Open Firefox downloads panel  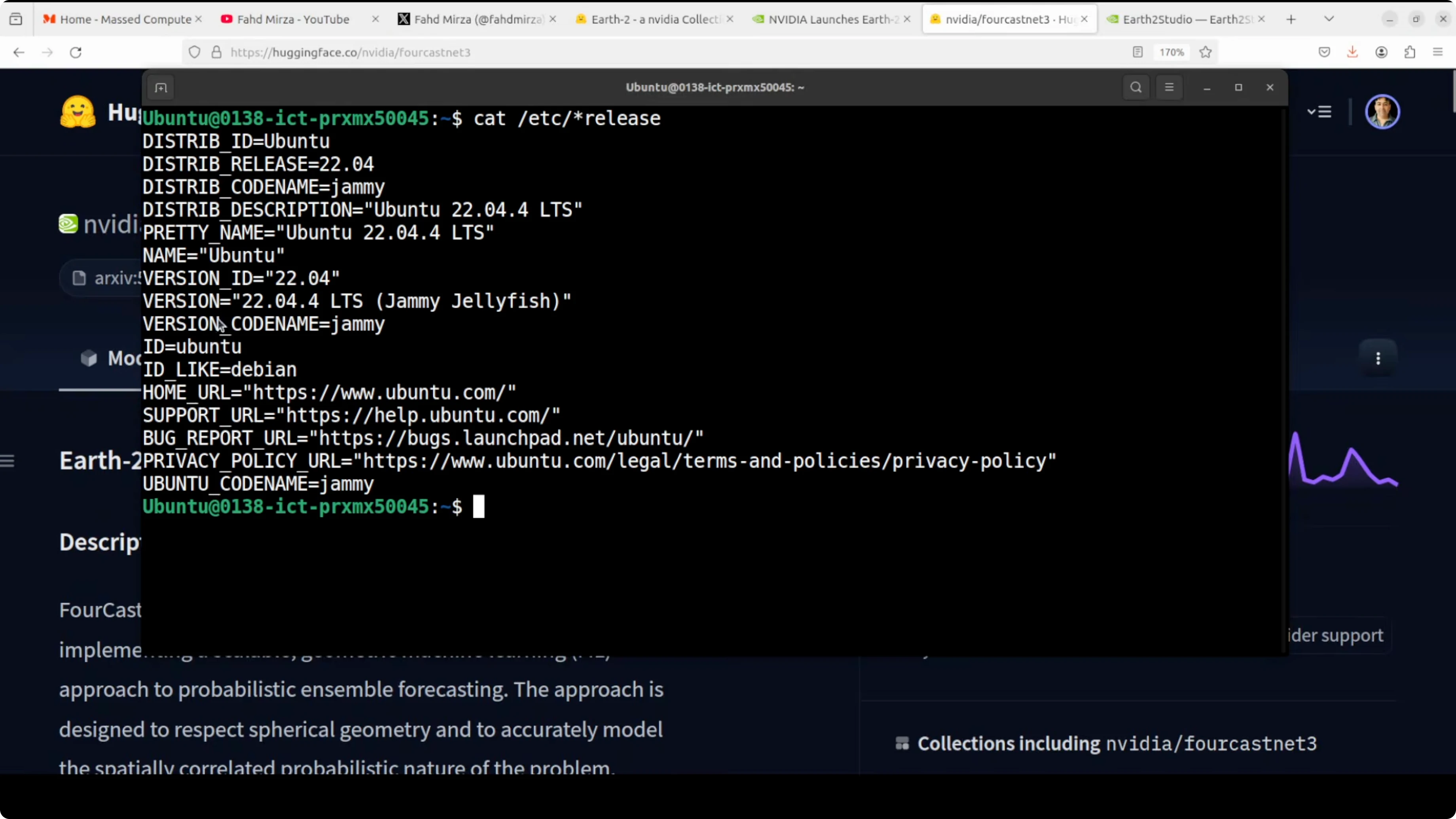point(1353,53)
